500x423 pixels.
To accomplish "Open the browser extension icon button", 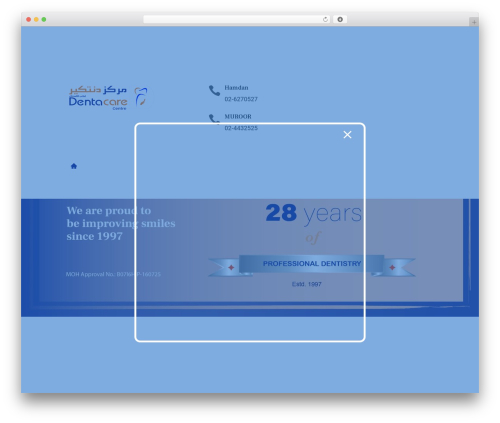I will click(x=340, y=19).
